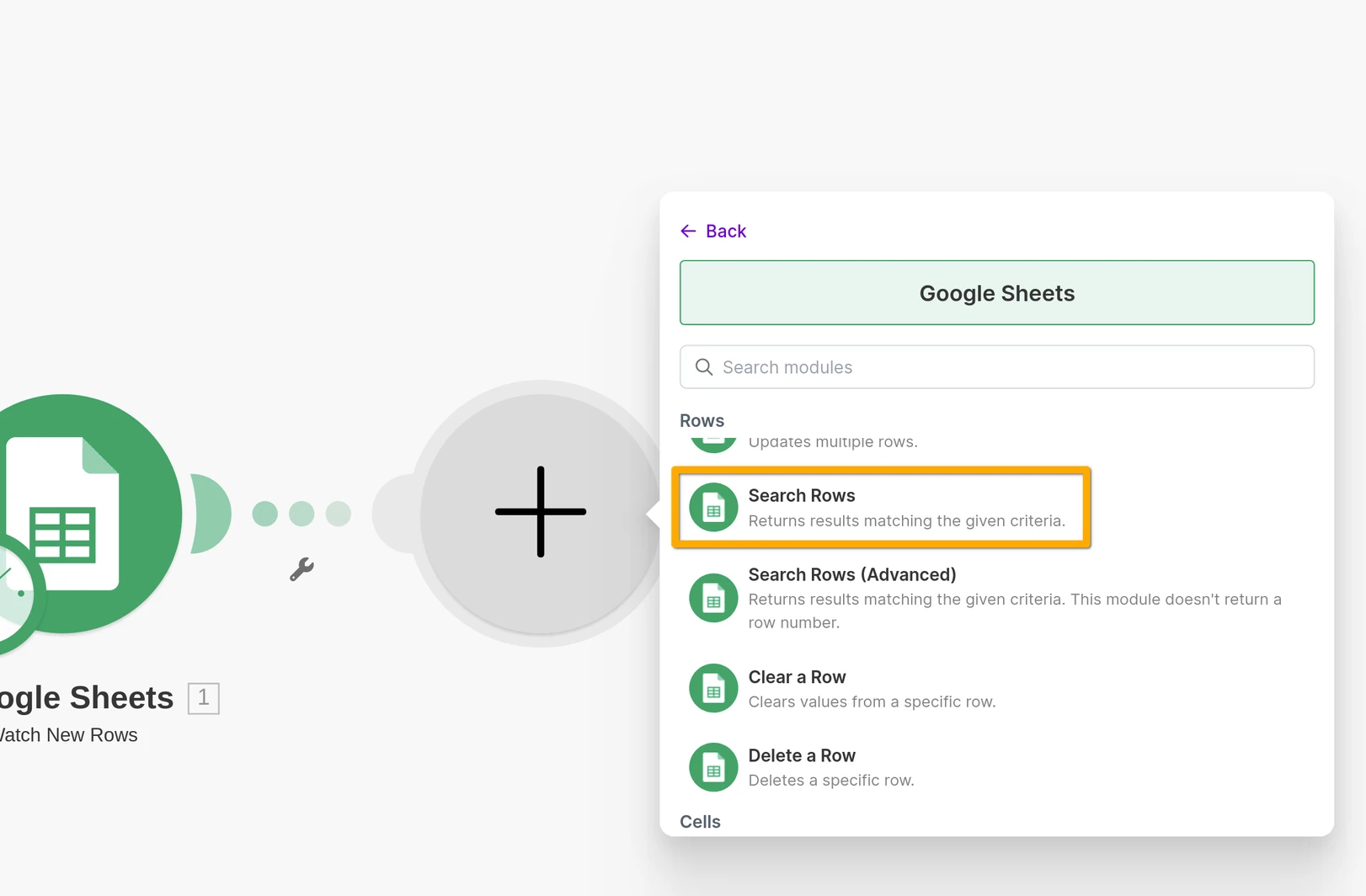Screen dimensions: 1366x896
Task: Click the Search Rows (Advanced) module icon
Action: (x=712, y=598)
